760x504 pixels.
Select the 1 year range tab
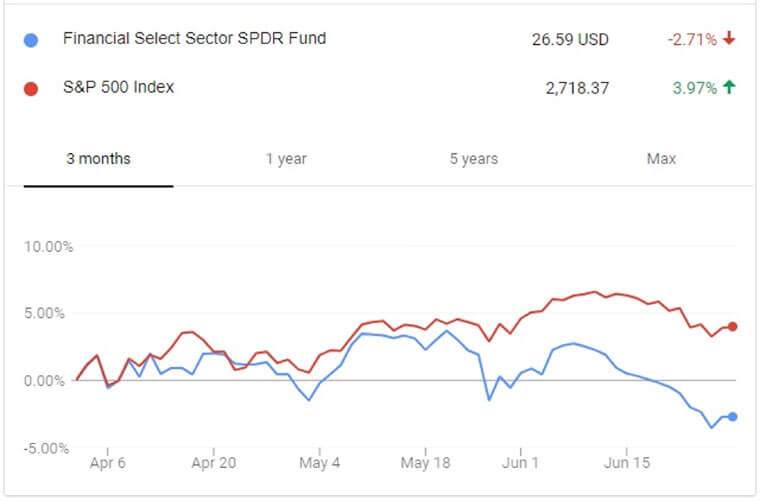click(x=286, y=159)
